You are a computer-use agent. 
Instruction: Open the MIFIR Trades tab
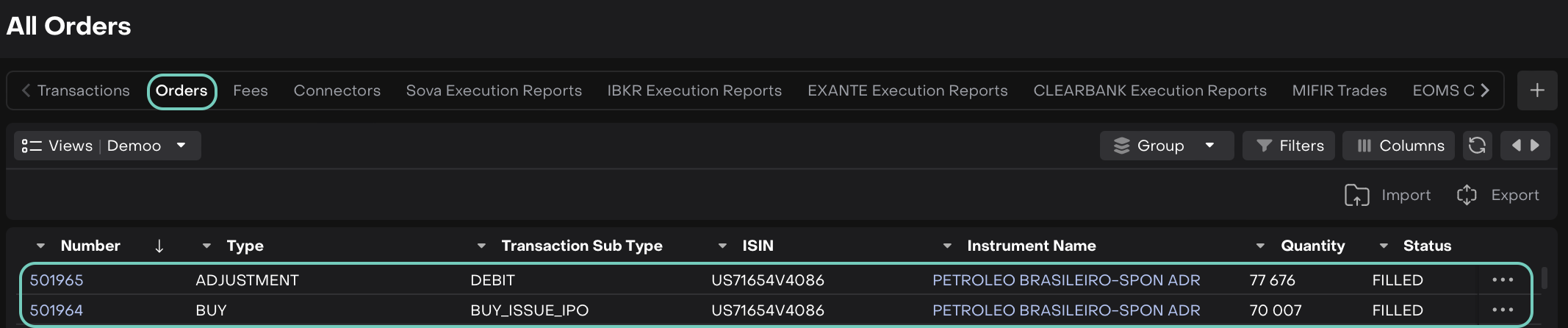click(x=1339, y=90)
